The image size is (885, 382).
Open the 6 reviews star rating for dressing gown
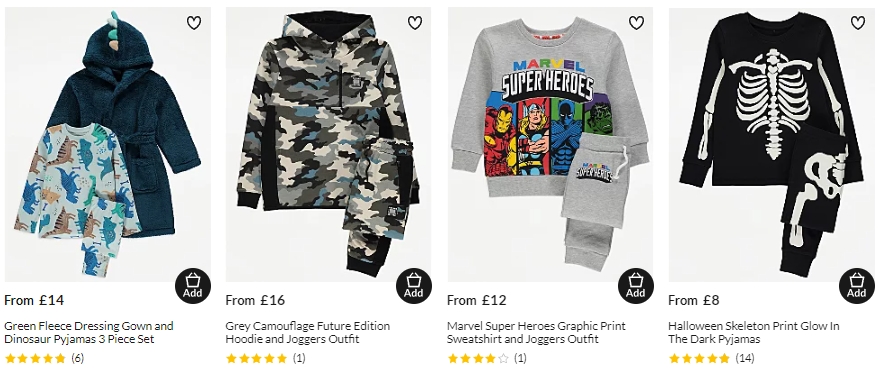44,358
